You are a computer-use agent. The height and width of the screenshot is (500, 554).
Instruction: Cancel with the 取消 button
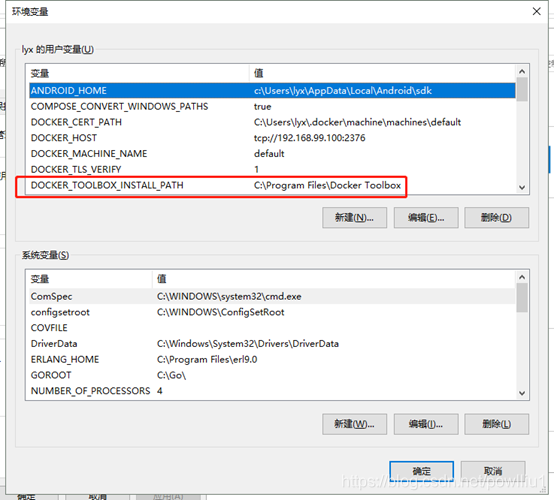(x=493, y=471)
